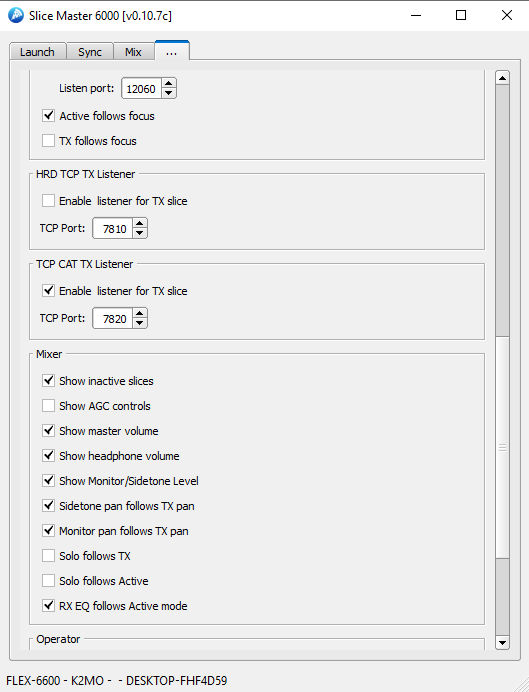Enable Solo follows TX
529x692 pixels.
tap(48, 556)
